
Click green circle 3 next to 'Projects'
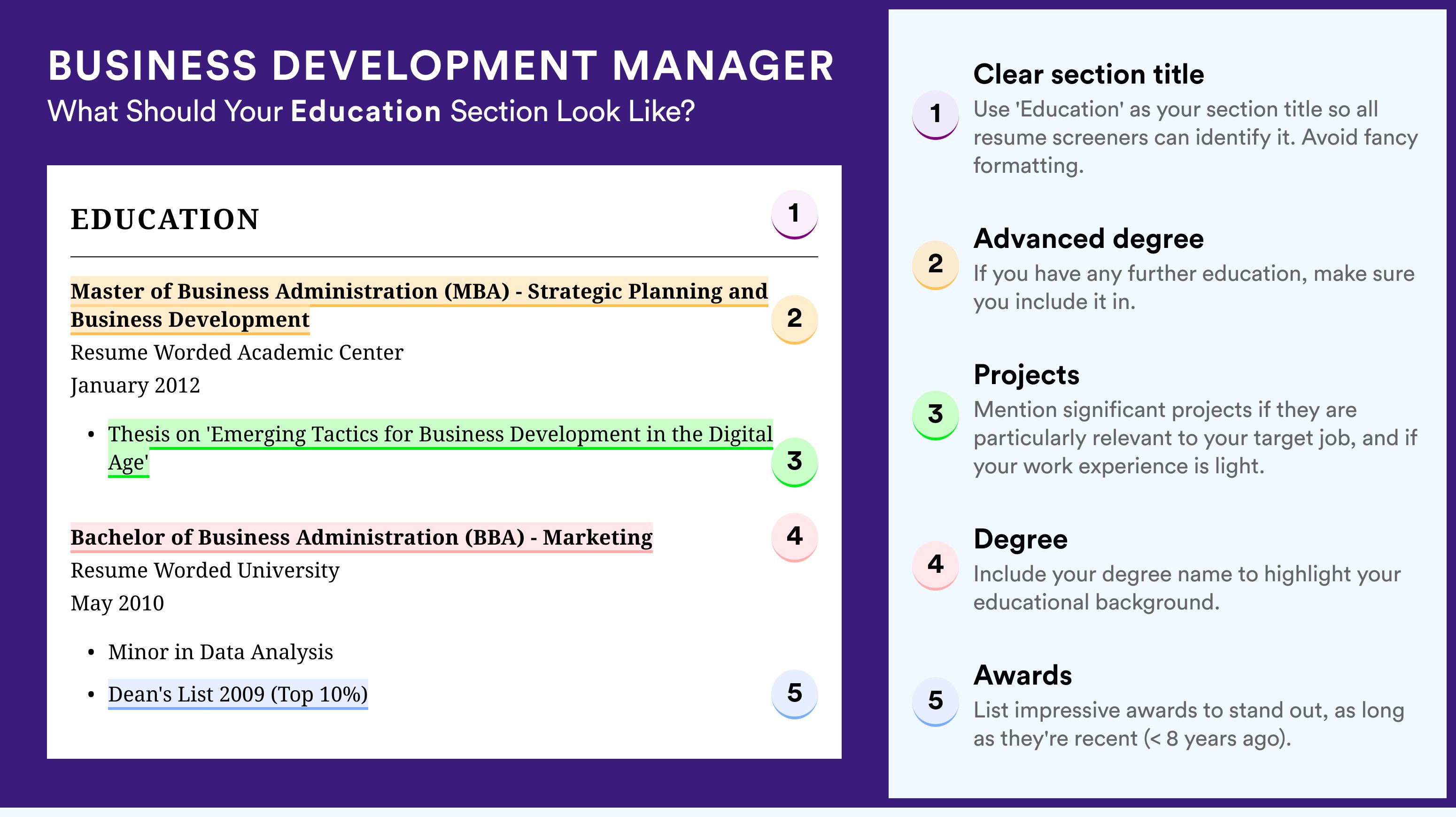coord(936,416)
